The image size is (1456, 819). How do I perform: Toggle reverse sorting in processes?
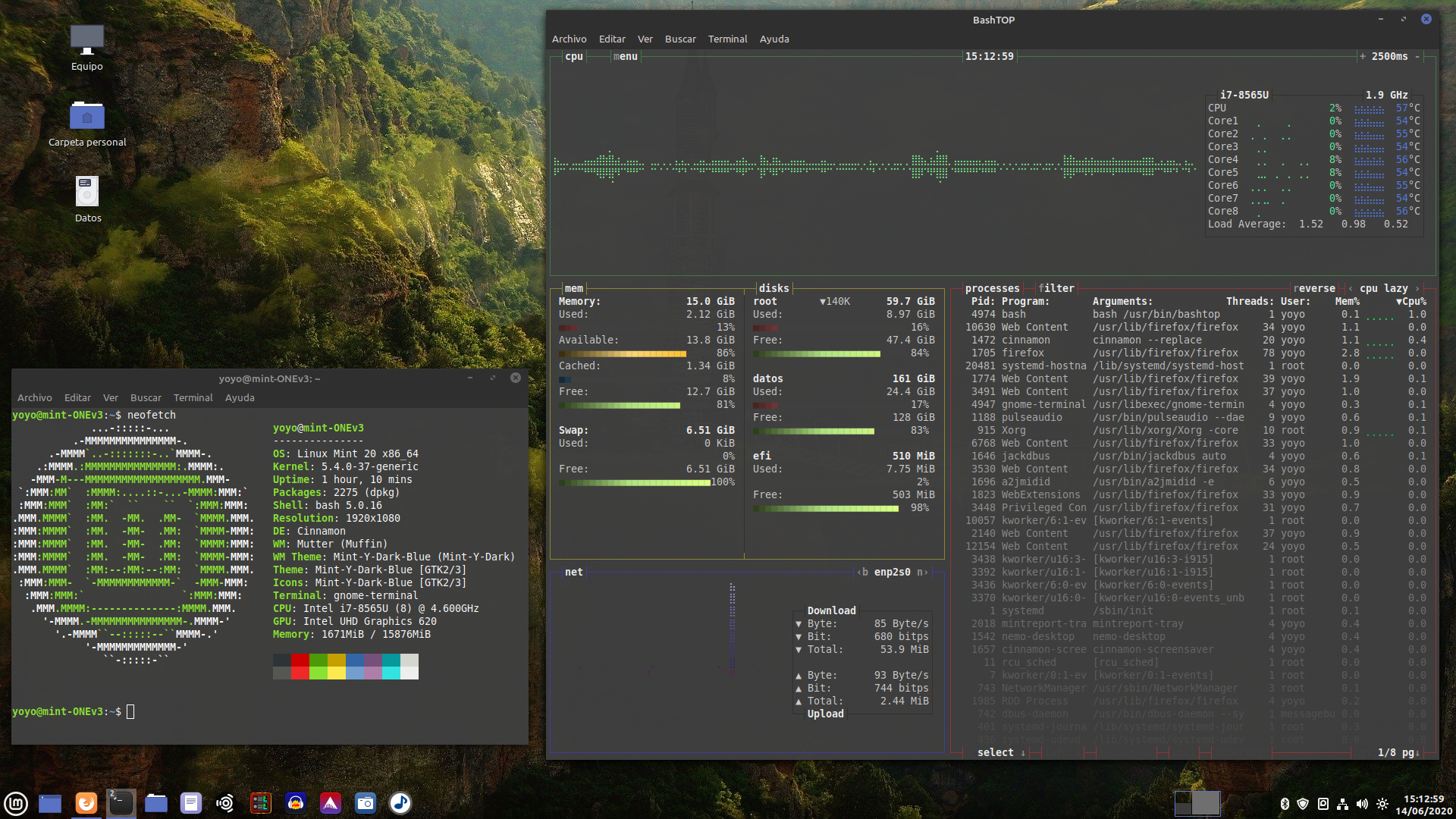click(x=1313, y=288)
